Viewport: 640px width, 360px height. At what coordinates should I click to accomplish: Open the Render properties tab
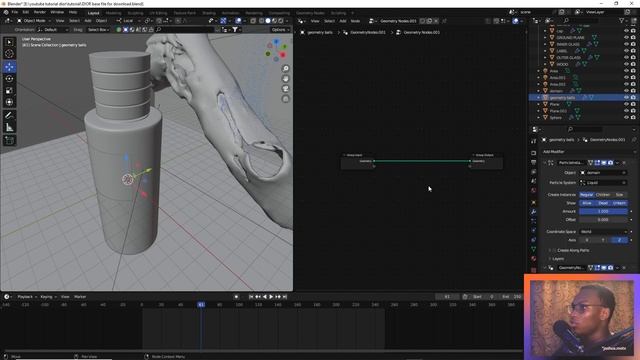pyautogui.click(x=533, y=153)
